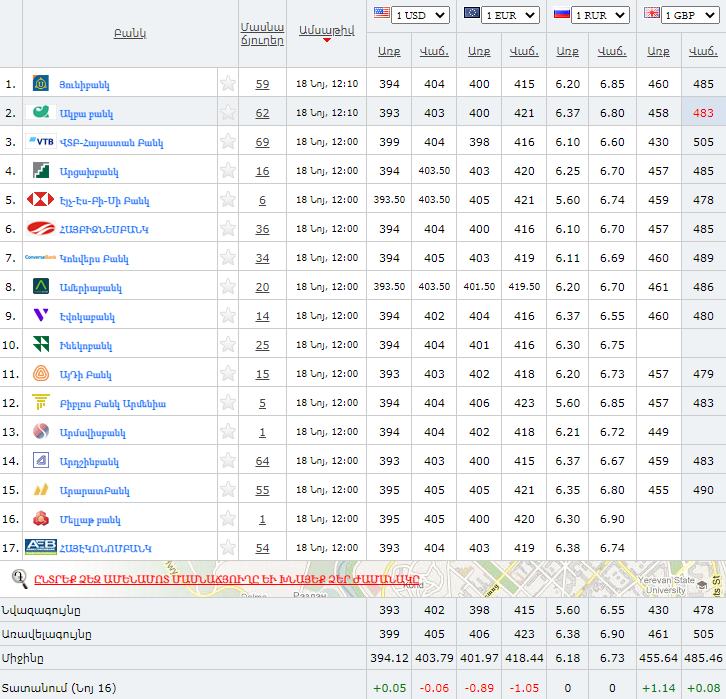
Task: Click the orange ID Bank logo in row 11
Action: pyautogui.click(x=41, y=374)
